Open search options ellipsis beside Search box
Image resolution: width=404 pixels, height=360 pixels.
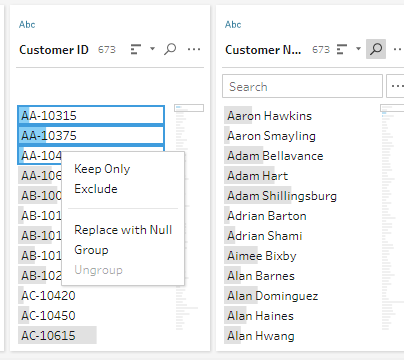coord(396,86)
